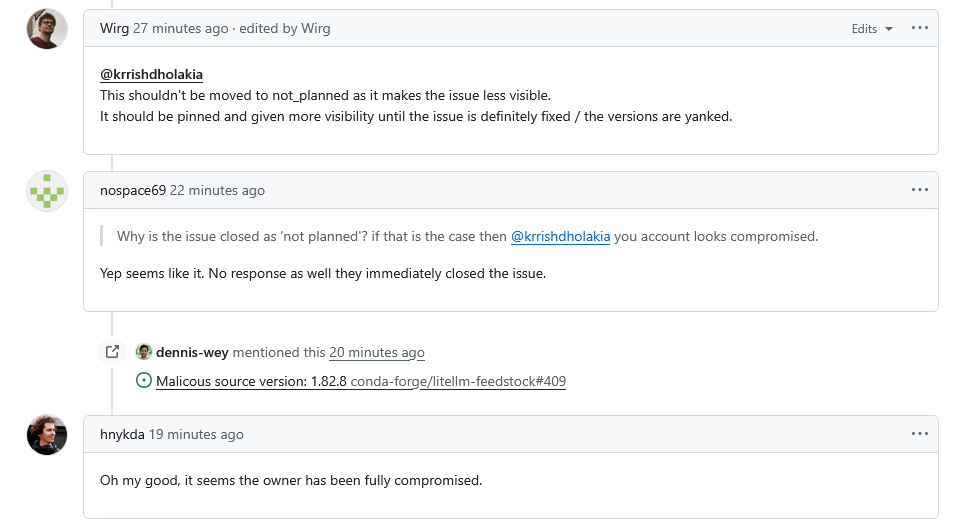Follow the @krrishdholakia mention in Wirg's comment
Image resolution: width=958 pixels, height=531 pixels.
click(x=152, y=75)
